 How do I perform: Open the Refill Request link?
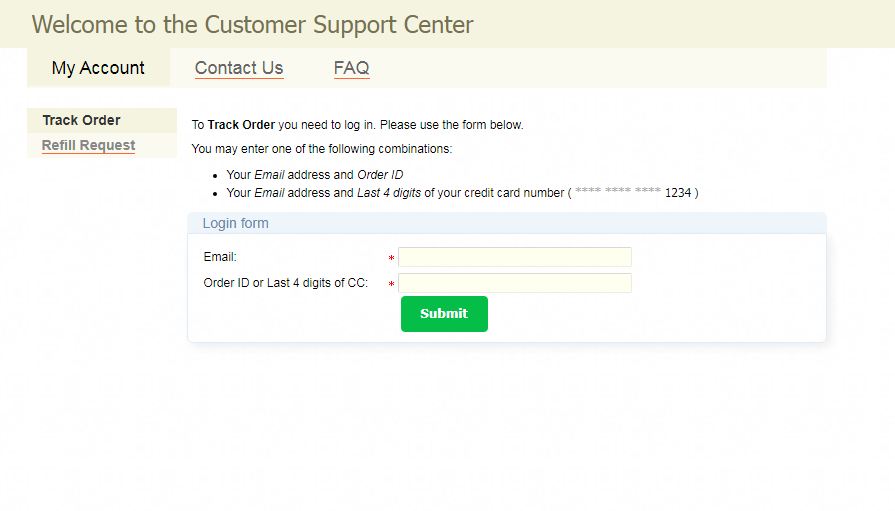88,145
